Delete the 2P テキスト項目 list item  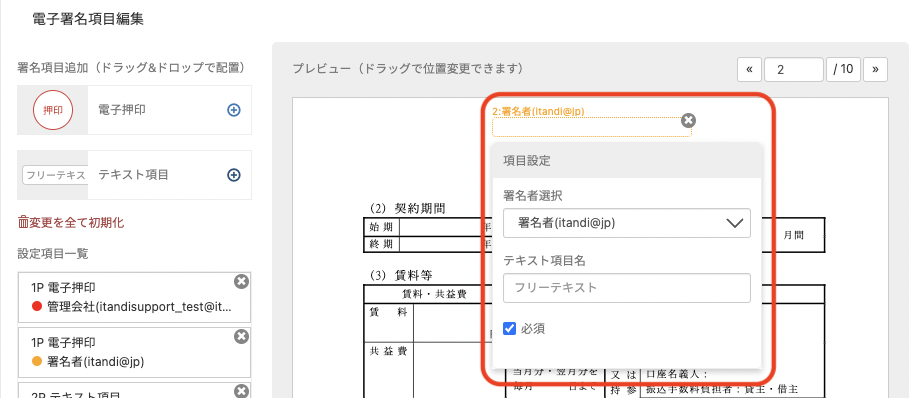coord(241,390)
